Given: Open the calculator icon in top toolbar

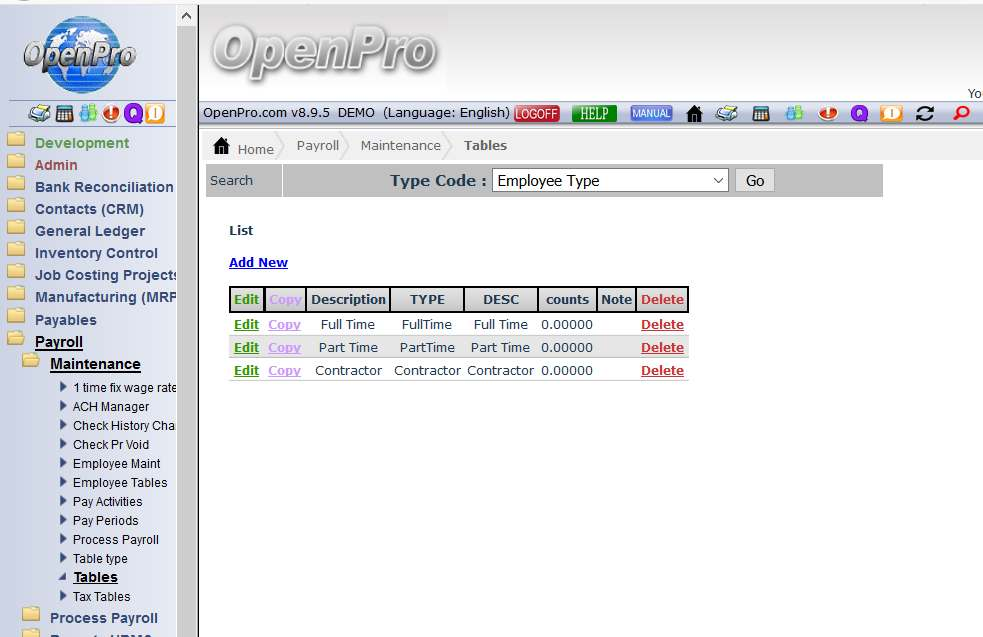Looking at the screenshot, I should [761, 113].
